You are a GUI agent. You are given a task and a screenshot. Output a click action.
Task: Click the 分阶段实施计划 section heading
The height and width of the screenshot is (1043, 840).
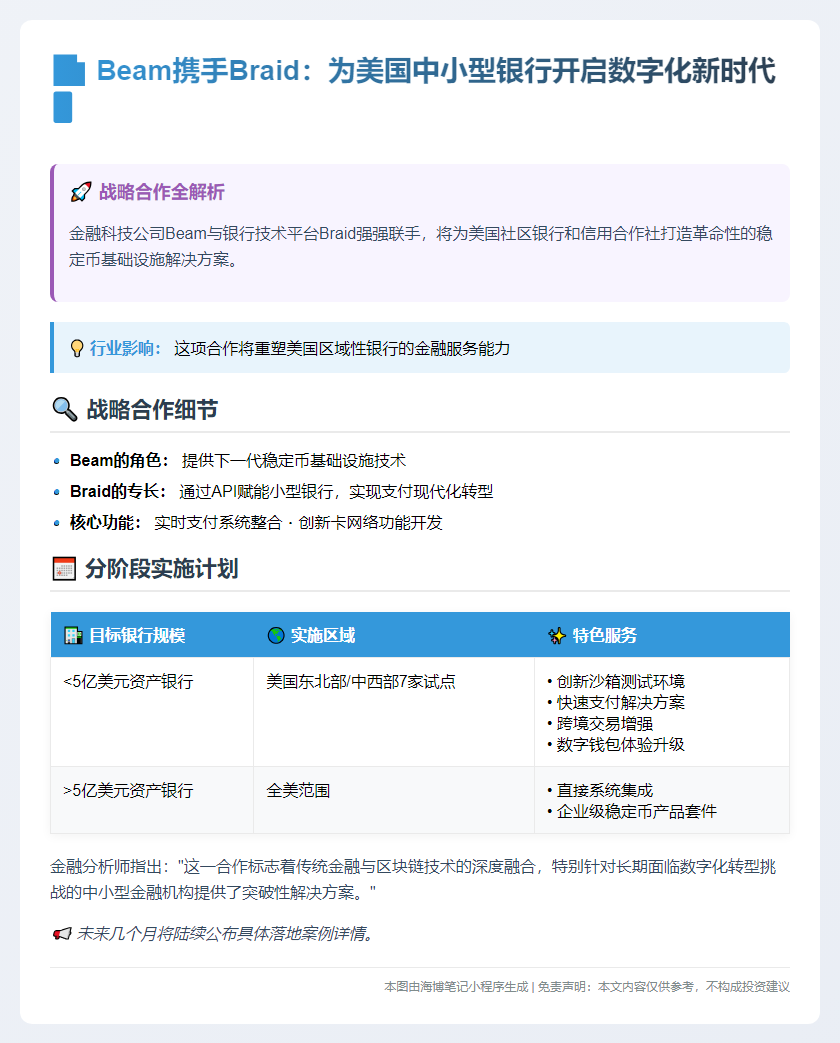pos(162,569)
